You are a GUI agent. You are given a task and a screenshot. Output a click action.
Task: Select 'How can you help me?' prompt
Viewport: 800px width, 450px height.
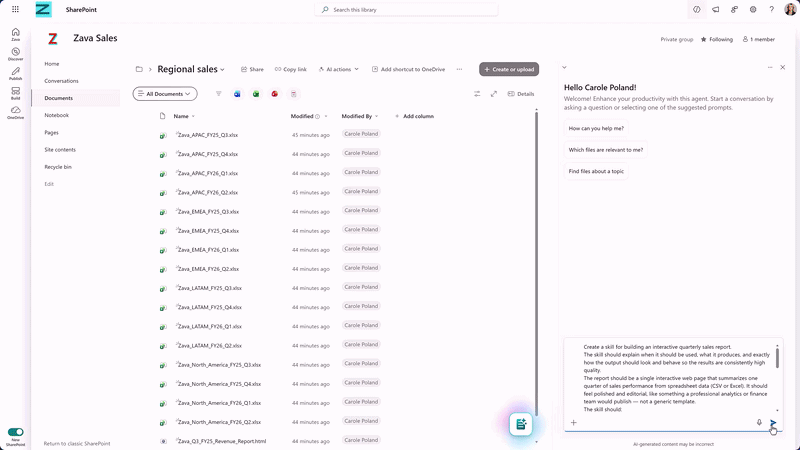pyautogui.click(x=596, y=129)
